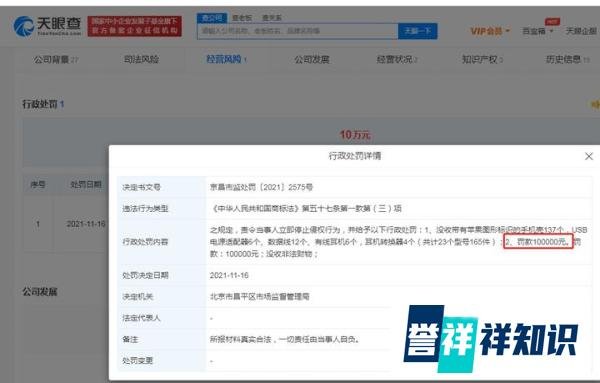This screenshot has height=383, width=600.
Task: Click the 决定机关 label
Action: click(137, 297)
